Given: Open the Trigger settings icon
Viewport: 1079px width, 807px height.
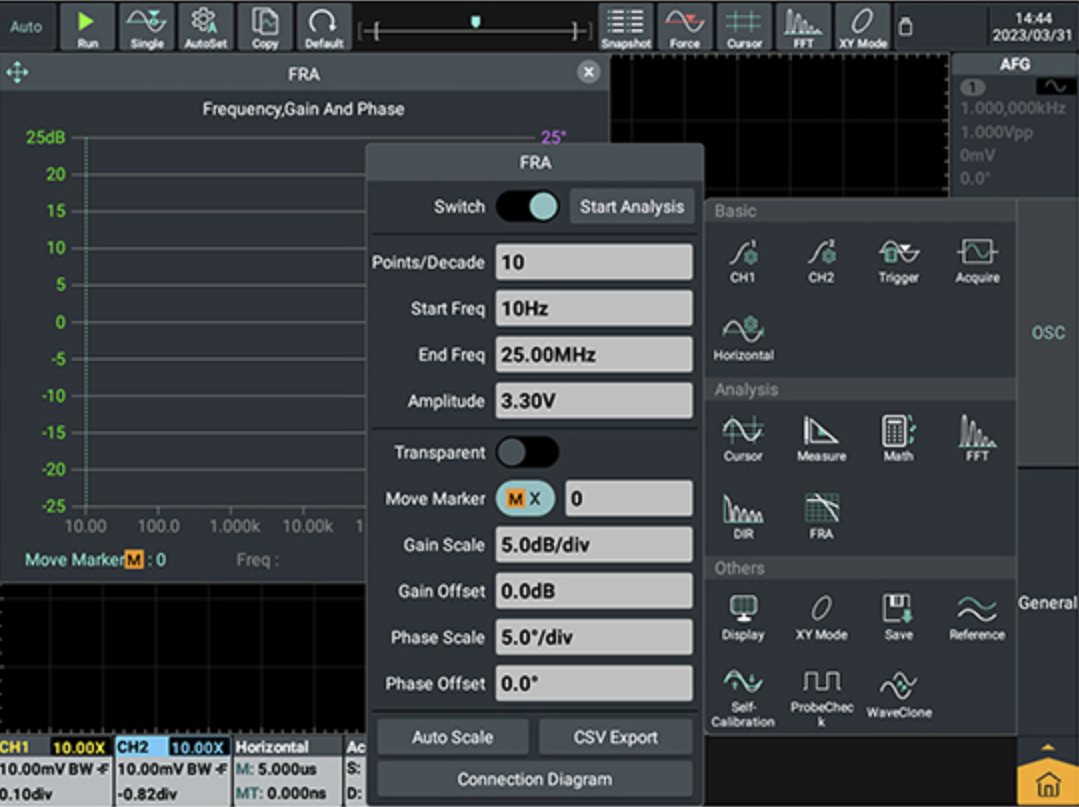Looking at the screenshot, I should pos(898,258).
